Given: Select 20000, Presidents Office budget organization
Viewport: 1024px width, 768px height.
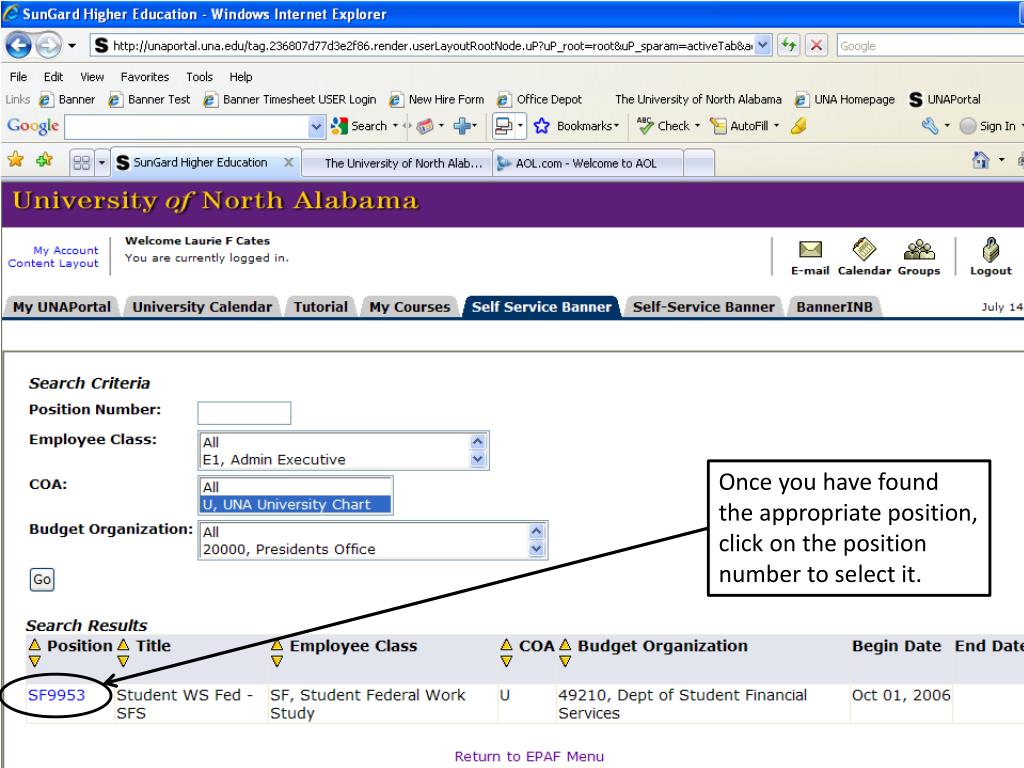Looking at the screenshot, I should pyautogui.click(x=289, y=549).
